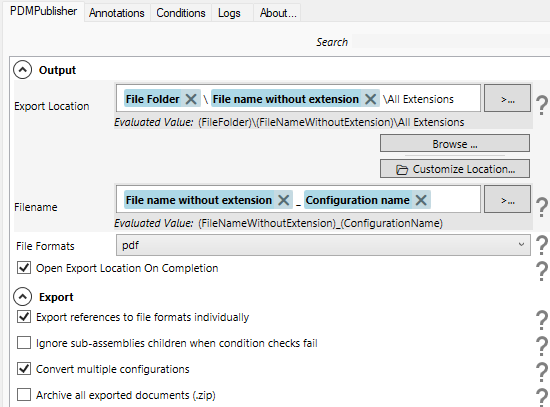
Task: Switch to the Annotations tab
Action: point(117,13)
